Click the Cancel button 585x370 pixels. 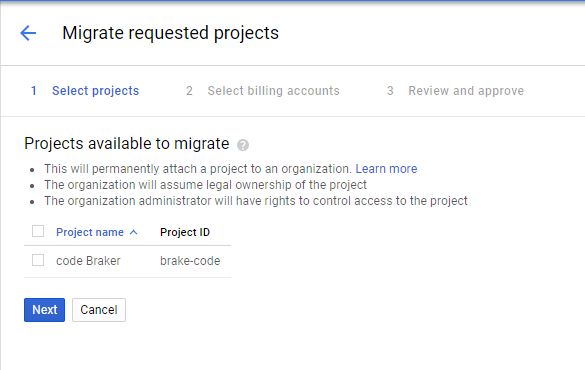click(x=99, y=310)
